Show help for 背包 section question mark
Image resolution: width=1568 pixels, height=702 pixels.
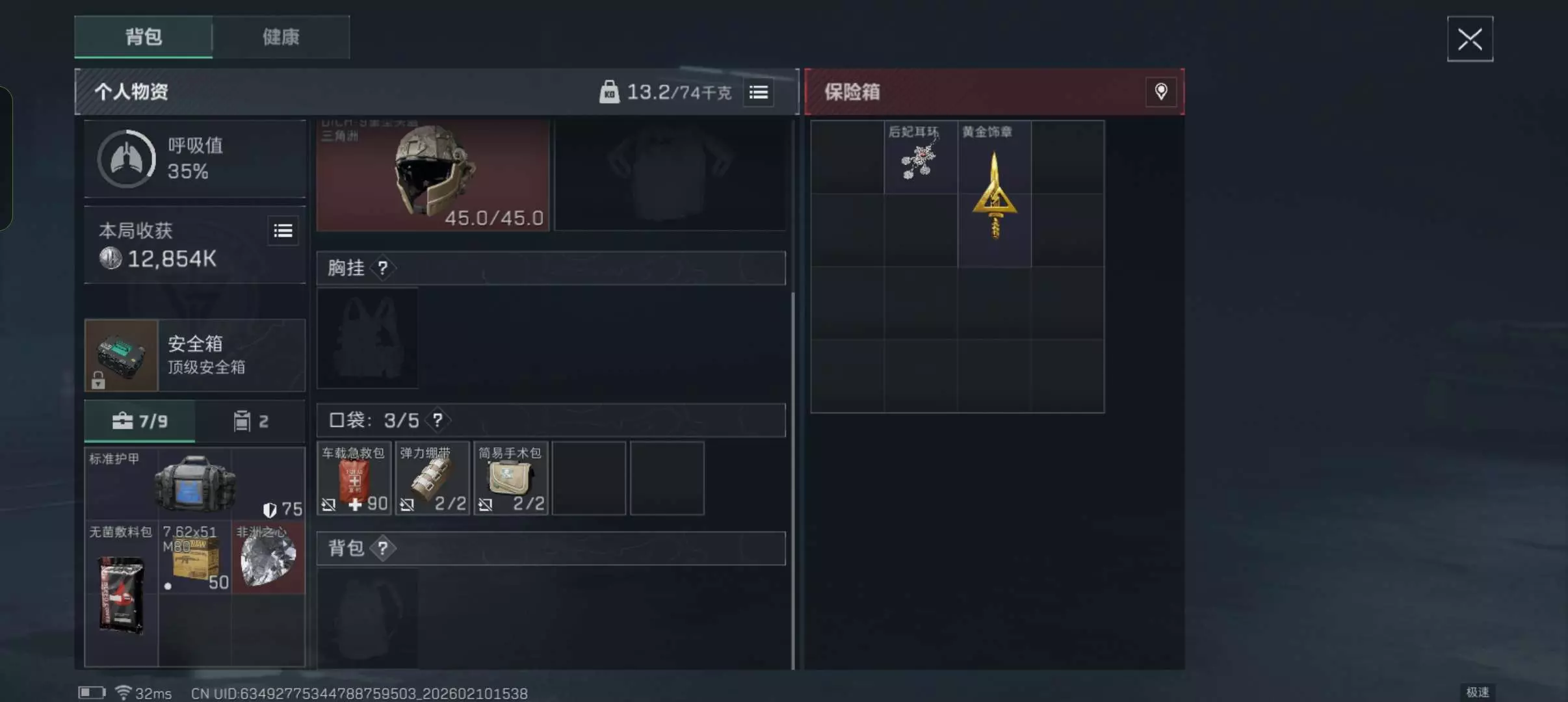(383, 548)
